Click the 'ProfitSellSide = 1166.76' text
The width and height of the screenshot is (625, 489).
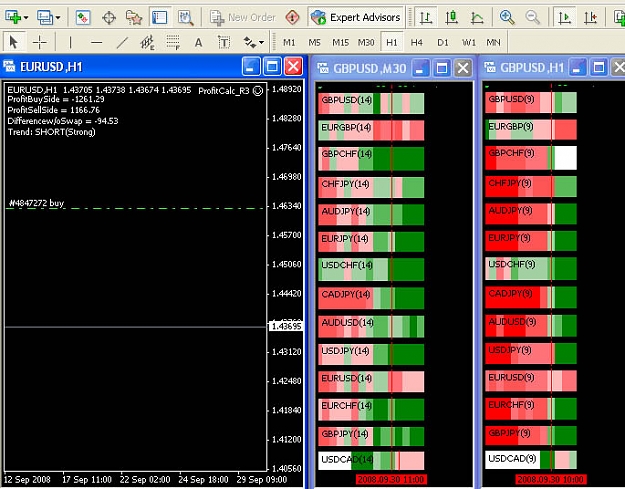point(53,110)
